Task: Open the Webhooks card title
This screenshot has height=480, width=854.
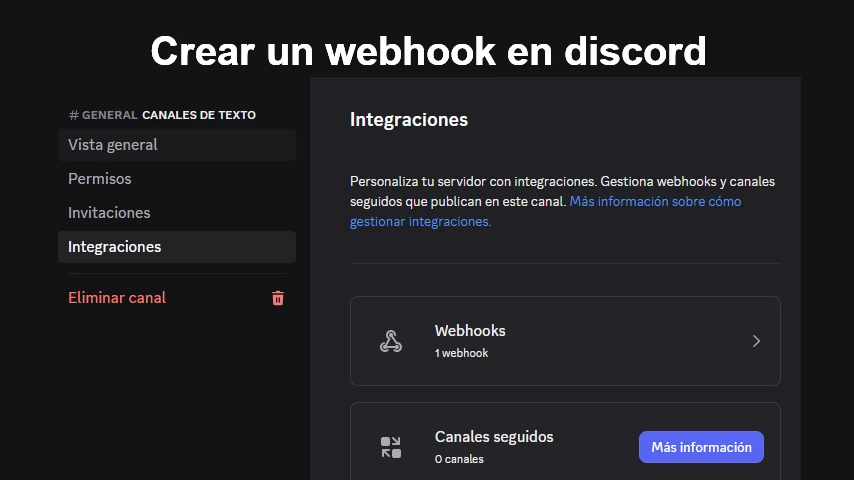Action: coord(470,331)
